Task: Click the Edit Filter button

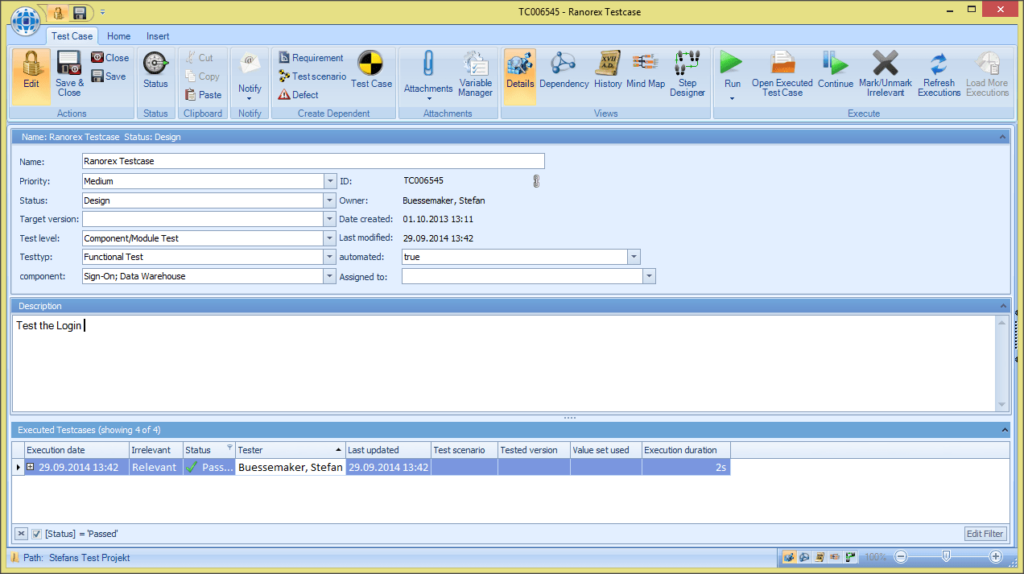Action: [x=985, y=534]
